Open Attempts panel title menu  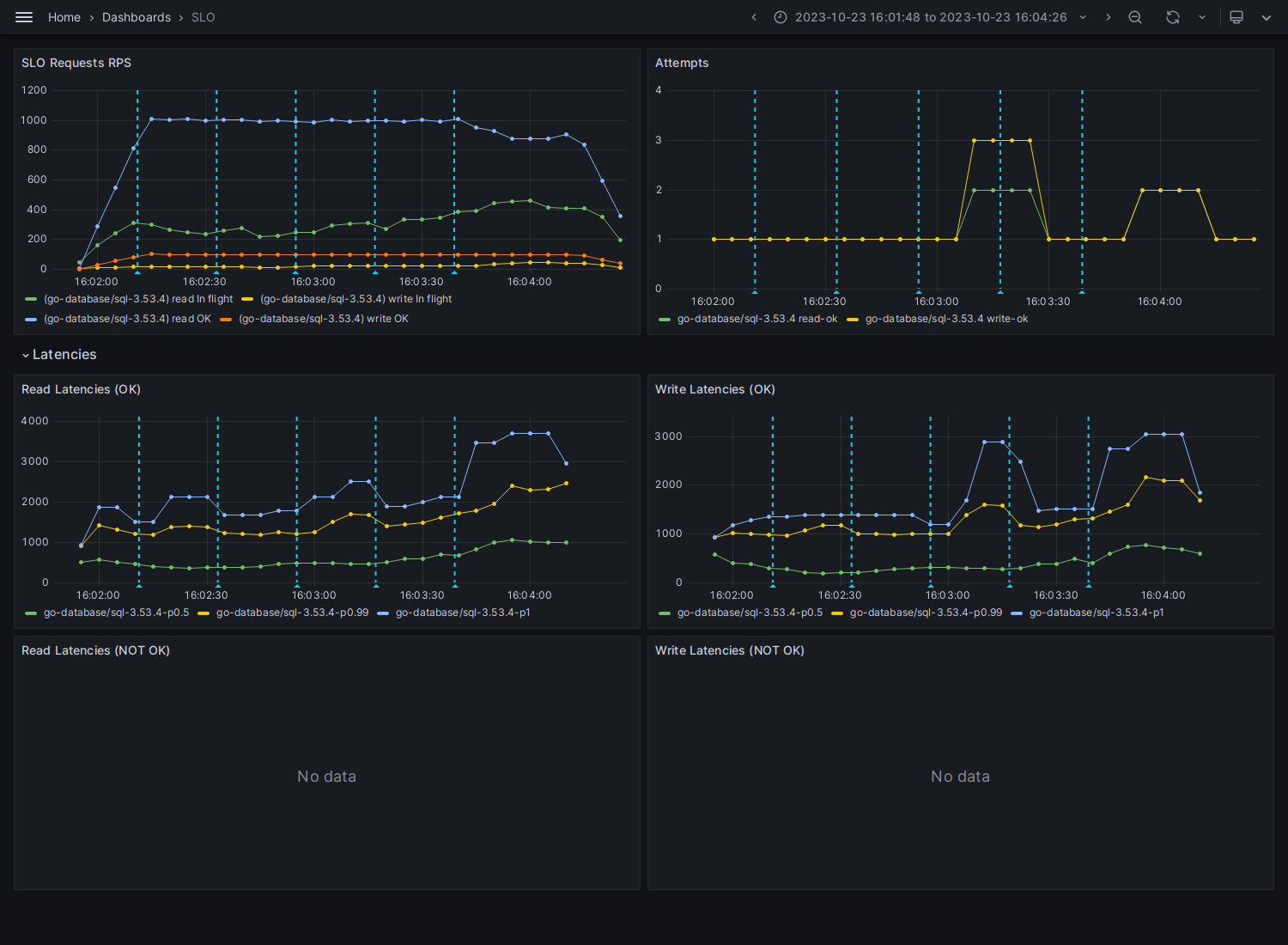(x=682, y=63)
